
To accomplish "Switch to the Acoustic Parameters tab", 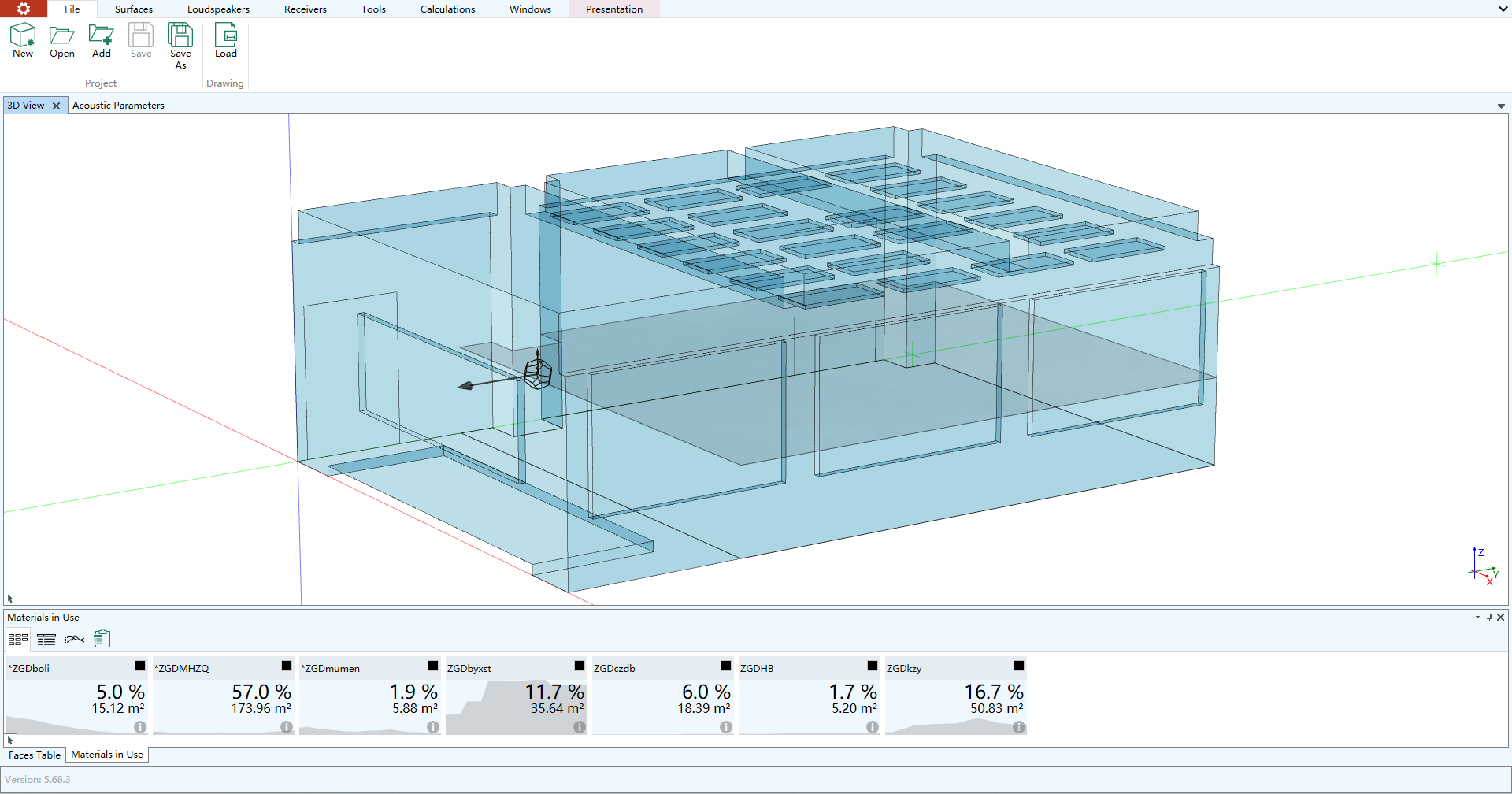I will coord(118,106).
